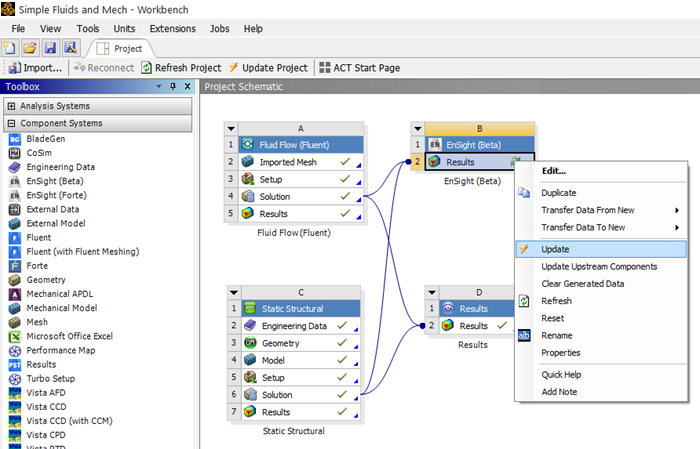Select Fluent (with Fluent Meshing) icon
Screen dimensions: 700x449
point(15,252)
